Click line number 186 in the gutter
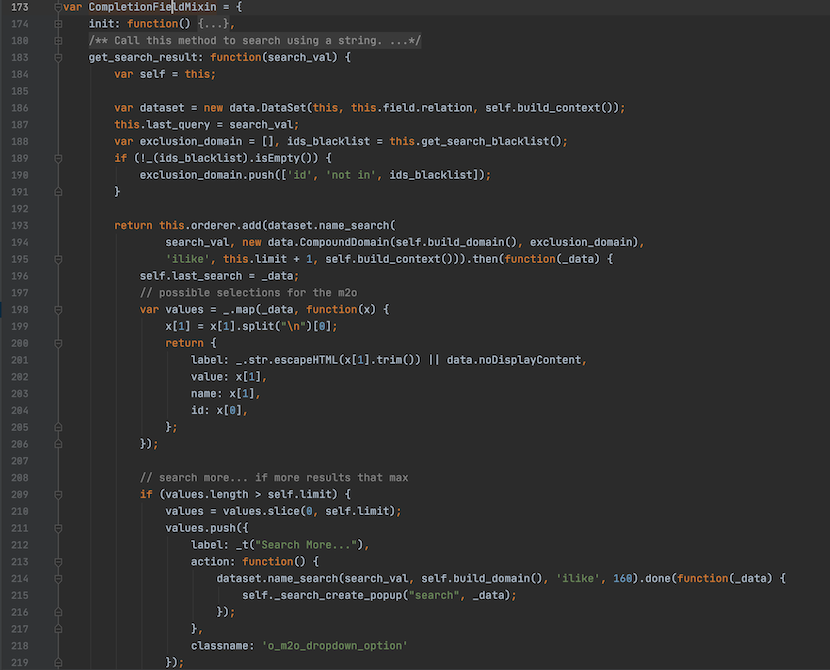The image size is (830, 670). pos(20,108)
